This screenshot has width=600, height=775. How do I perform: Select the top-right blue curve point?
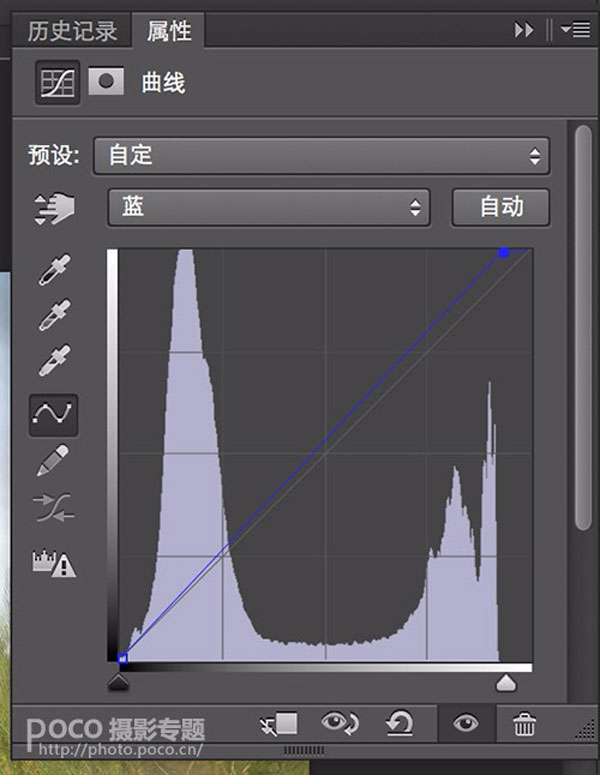click(x=503, y=253)
